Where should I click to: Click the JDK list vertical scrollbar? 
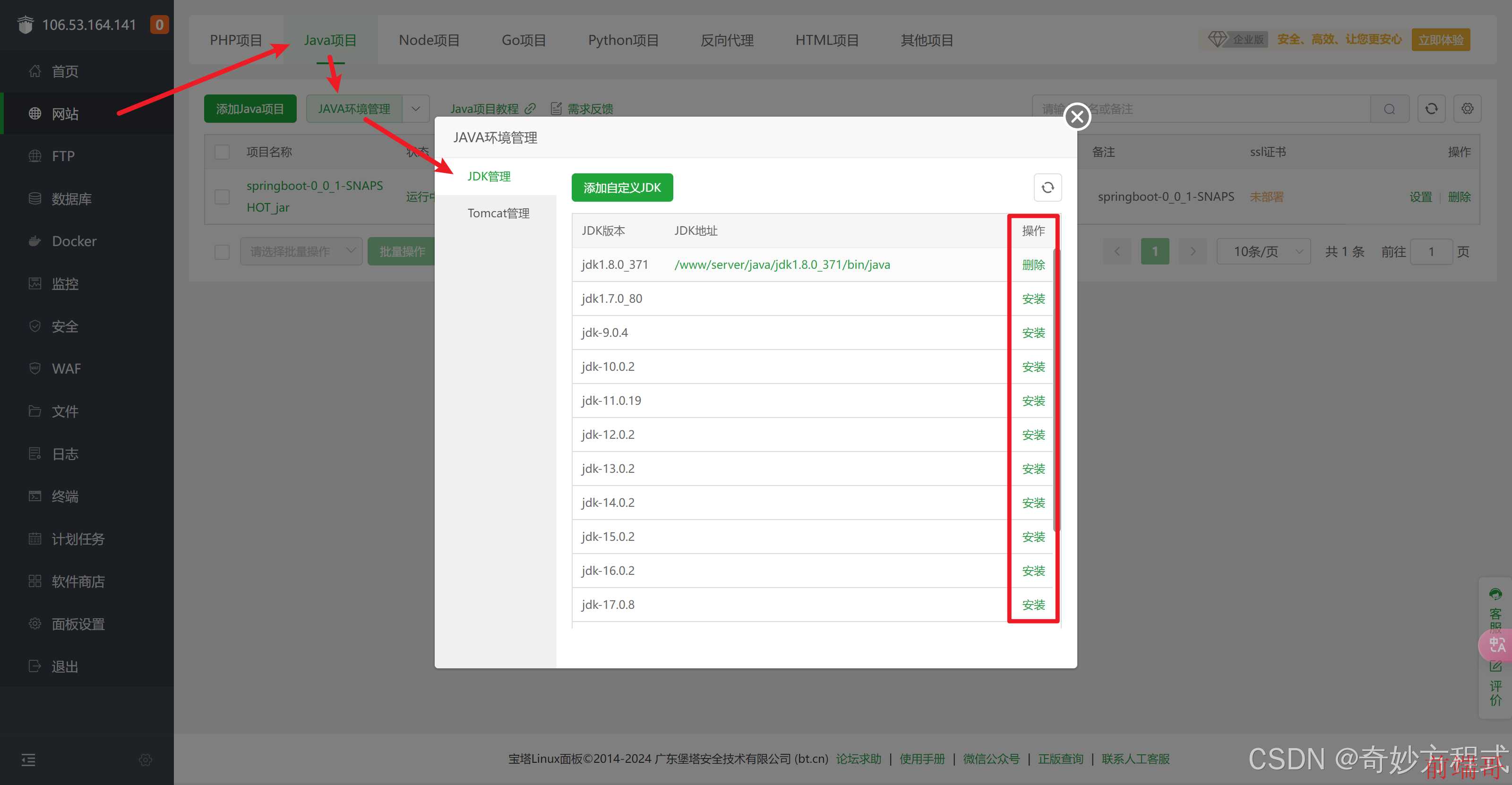pos(1057,390)
